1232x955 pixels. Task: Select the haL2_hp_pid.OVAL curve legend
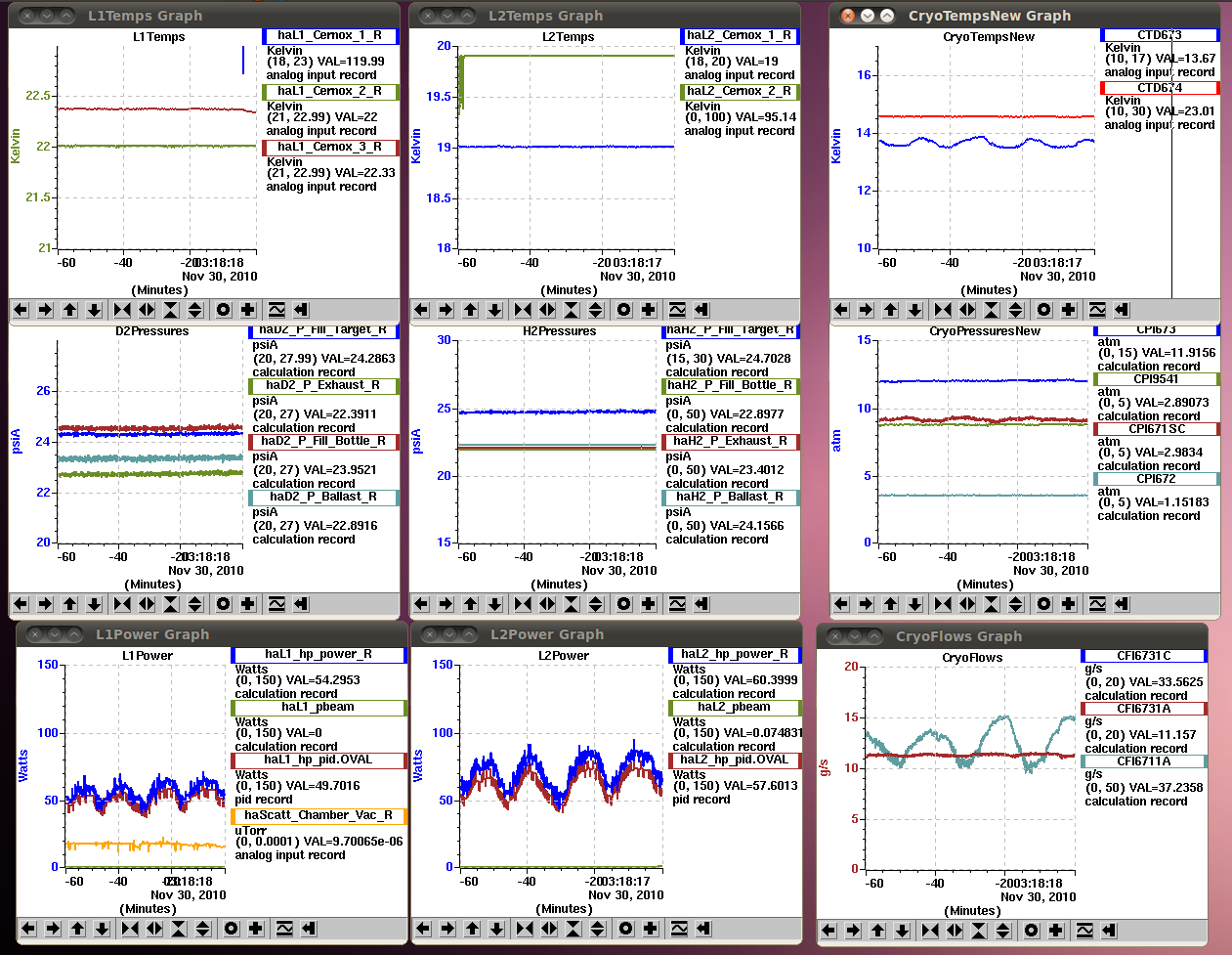click(x=735, y=760)
